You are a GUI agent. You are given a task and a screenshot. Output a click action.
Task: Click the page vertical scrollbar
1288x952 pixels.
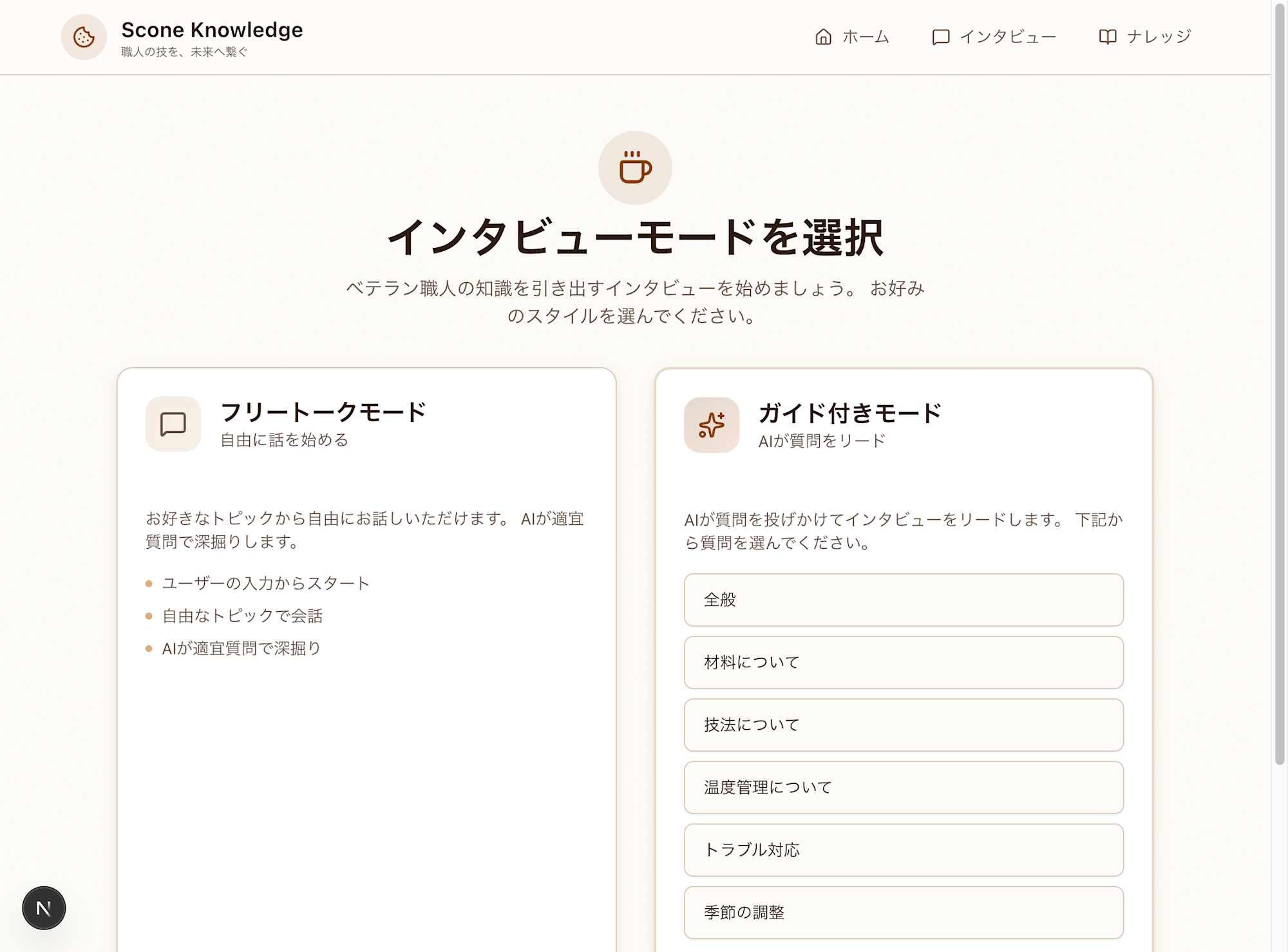(1279, 386)
